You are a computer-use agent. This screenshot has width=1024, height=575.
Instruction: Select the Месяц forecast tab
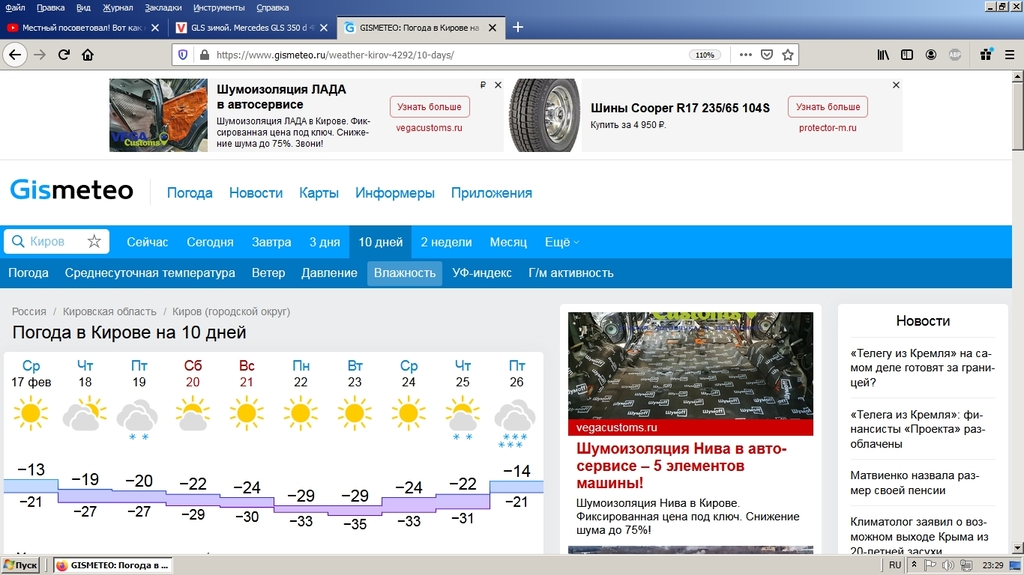point(508,242)
